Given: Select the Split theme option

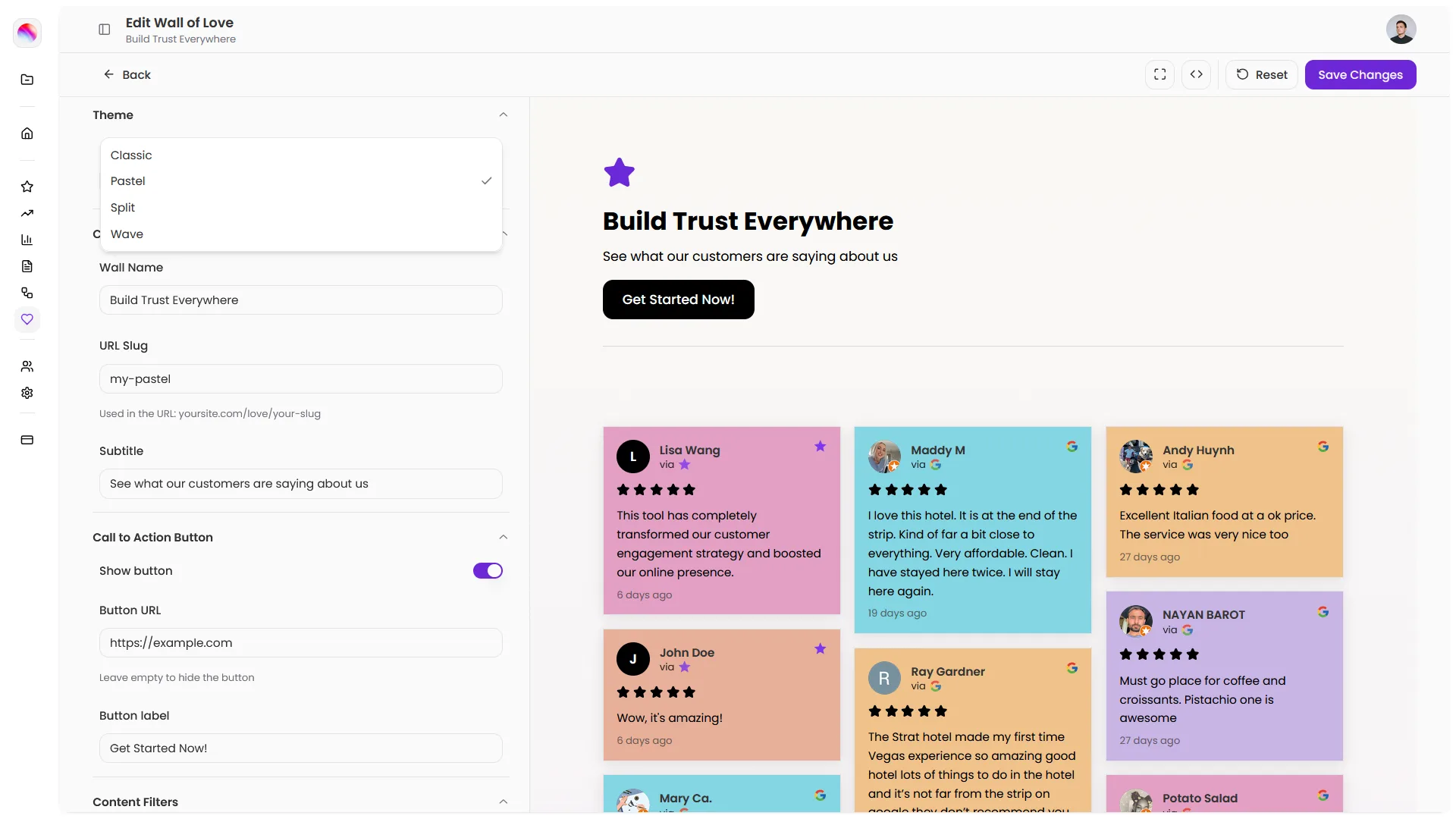Looking at the screenshot, I should (301, 208).
